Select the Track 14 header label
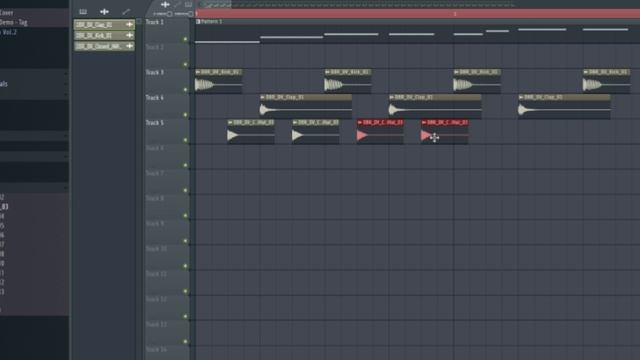This screenshot has height=360, width=640. click(x=156, y=349)
